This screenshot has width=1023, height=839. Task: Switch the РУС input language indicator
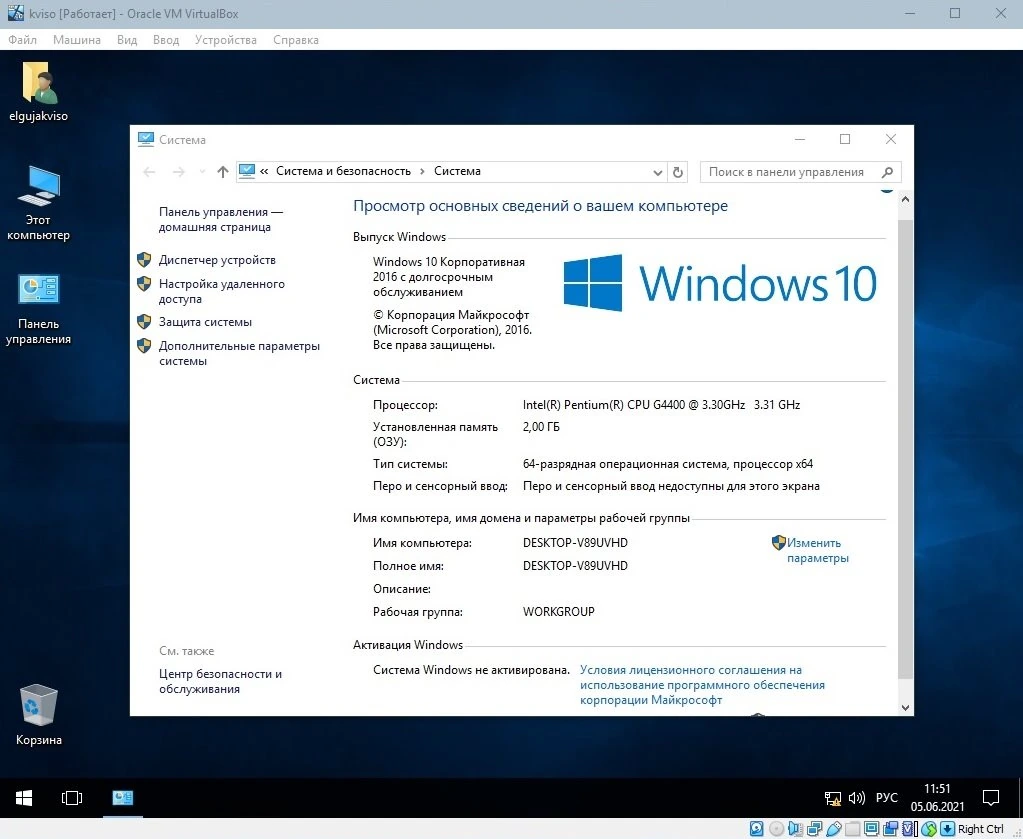pos(886,797)
